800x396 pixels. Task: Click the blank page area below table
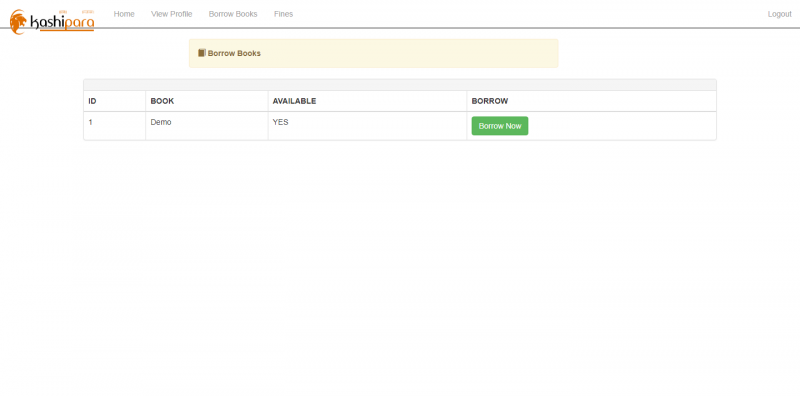(x=400, y=265)
